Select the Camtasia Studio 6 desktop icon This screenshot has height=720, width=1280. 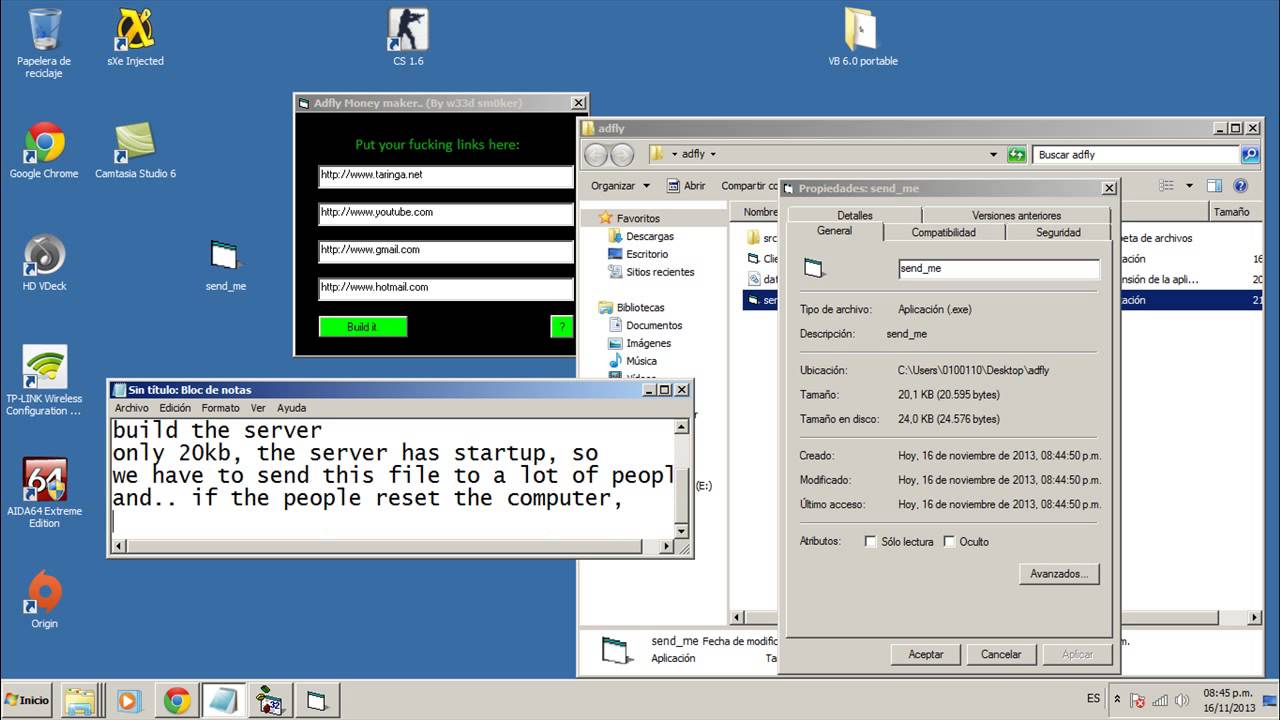point(135,151)
